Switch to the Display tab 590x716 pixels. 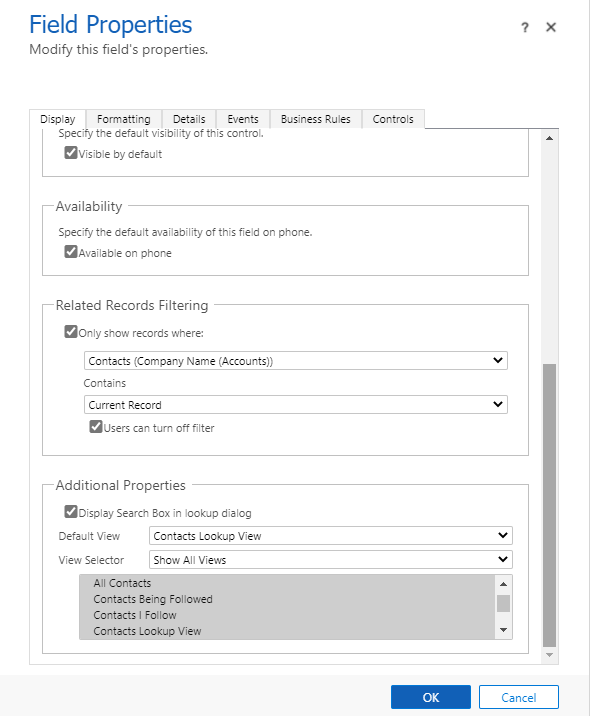tap(58, 119)
